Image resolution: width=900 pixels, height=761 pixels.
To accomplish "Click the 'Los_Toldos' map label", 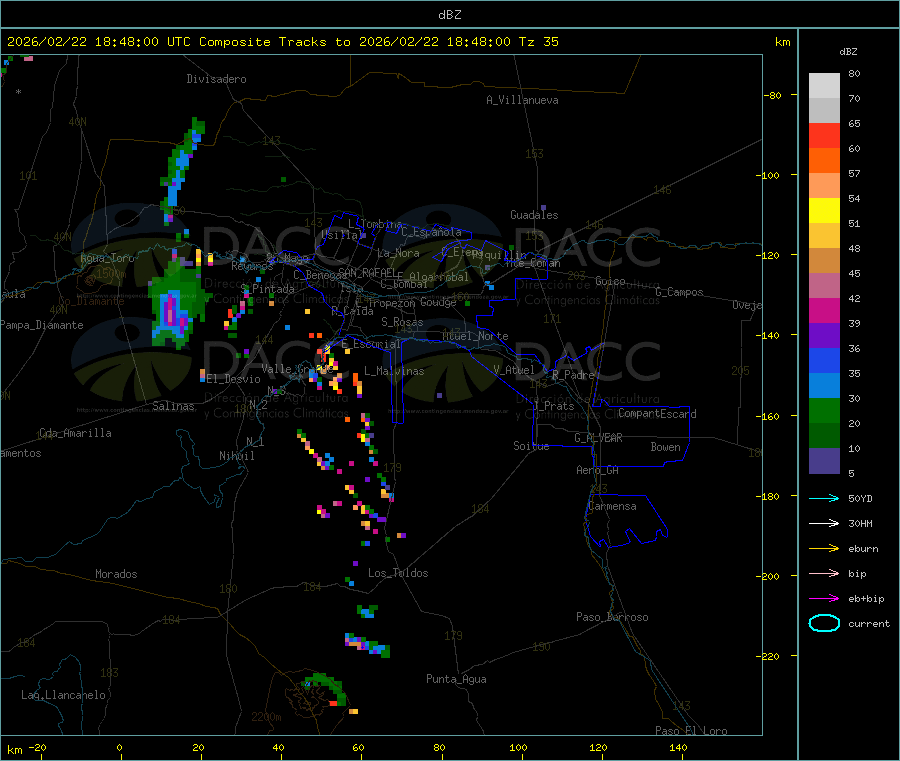I will pos(398,573).
